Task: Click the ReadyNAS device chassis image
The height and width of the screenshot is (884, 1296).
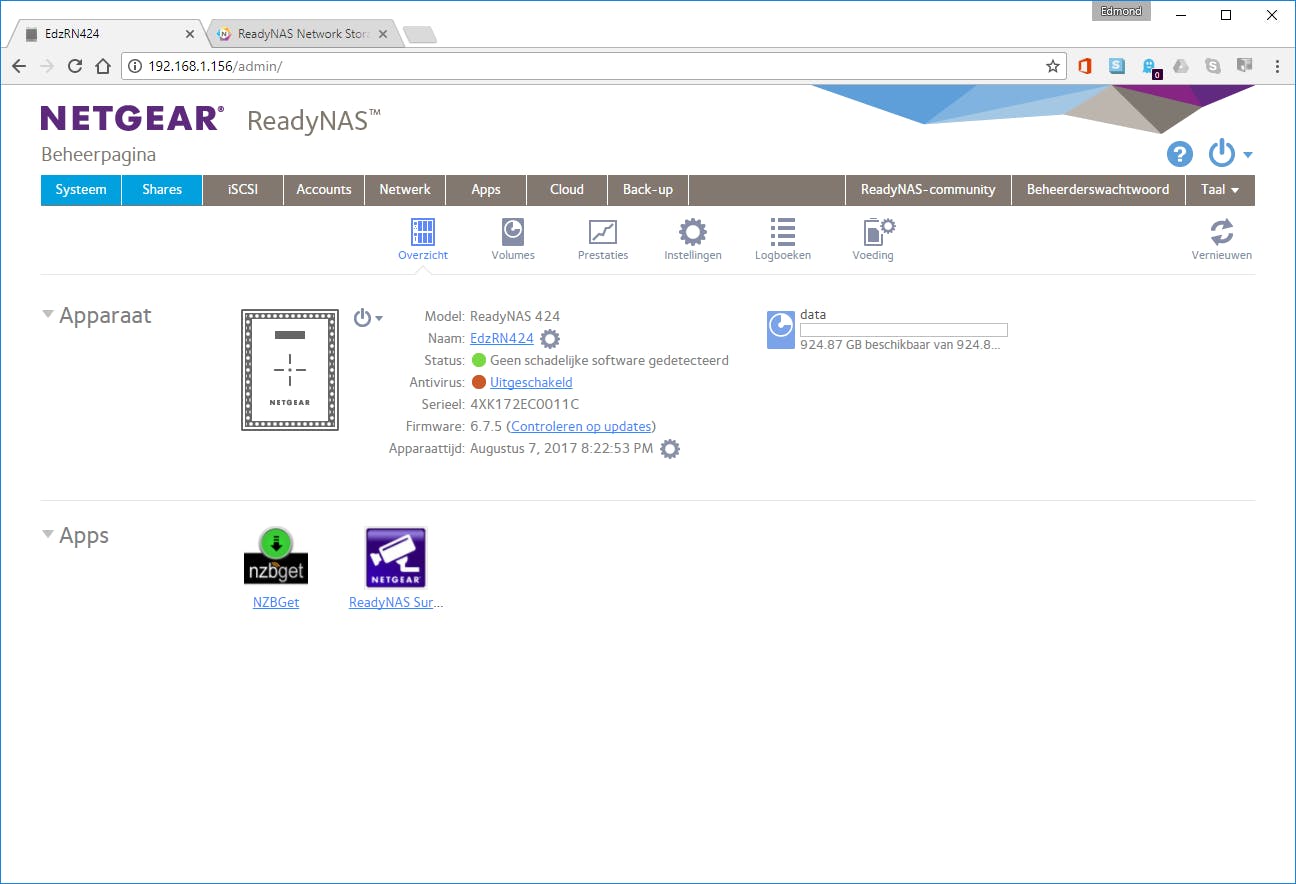Action: click(x=290, y=370)
